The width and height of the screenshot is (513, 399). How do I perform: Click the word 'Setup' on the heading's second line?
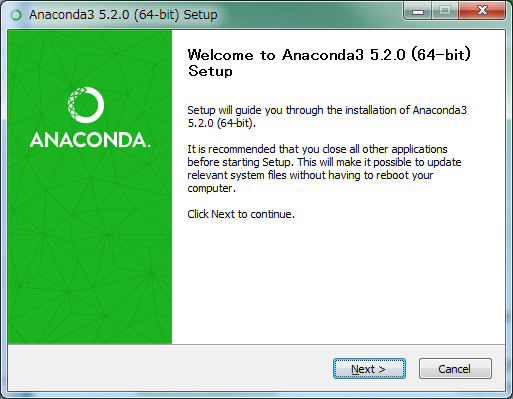[210, 71]
